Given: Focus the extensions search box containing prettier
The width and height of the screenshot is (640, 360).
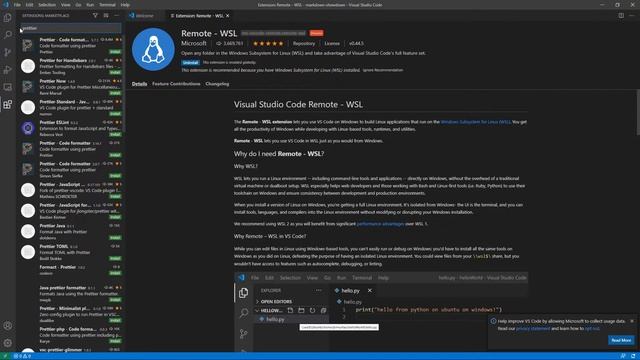Looking at the screenshot, I should coord(71,28).
